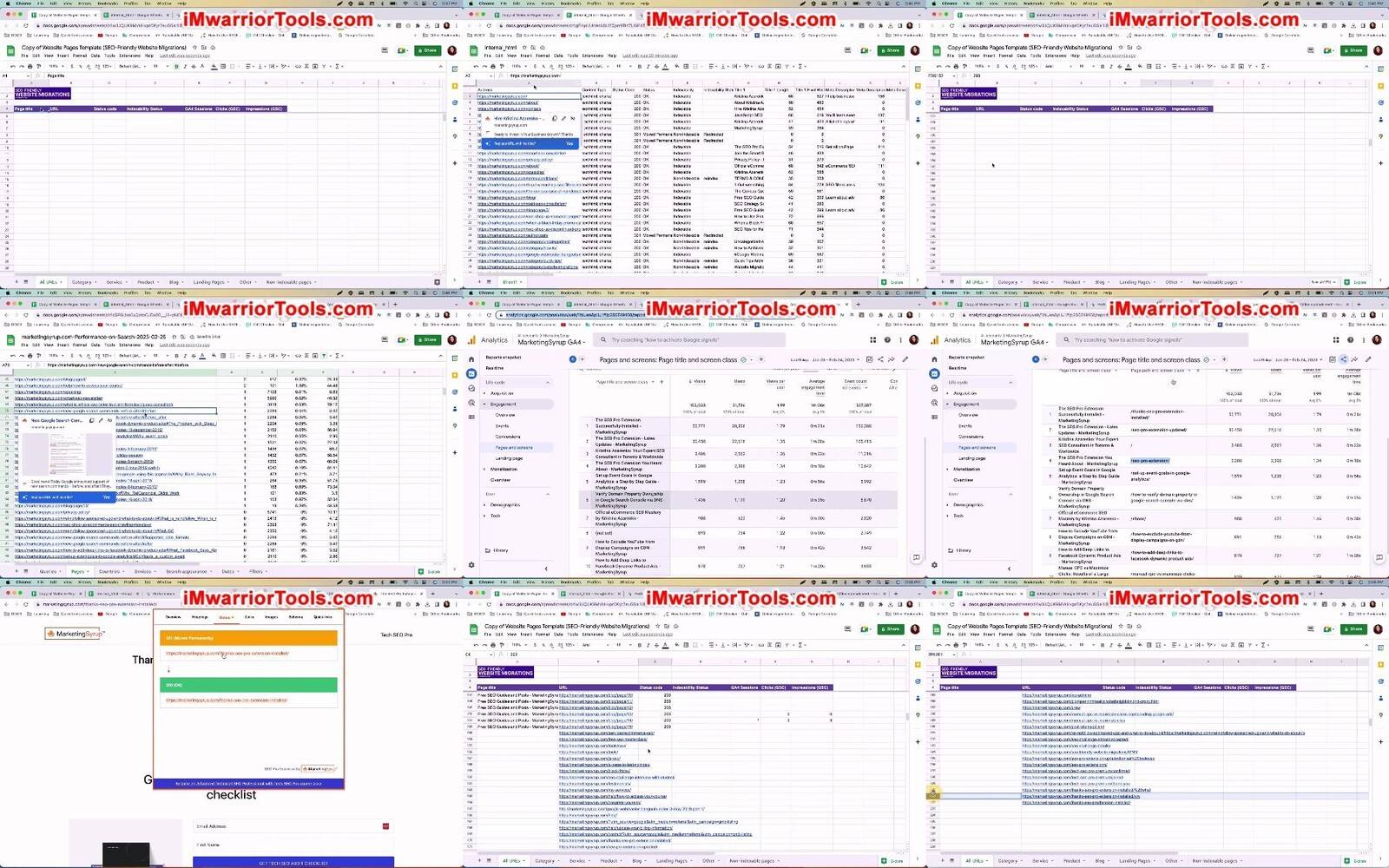Open text color picker in internal_html sheet toolbar

pyautogui.click(x=665, y=66)
